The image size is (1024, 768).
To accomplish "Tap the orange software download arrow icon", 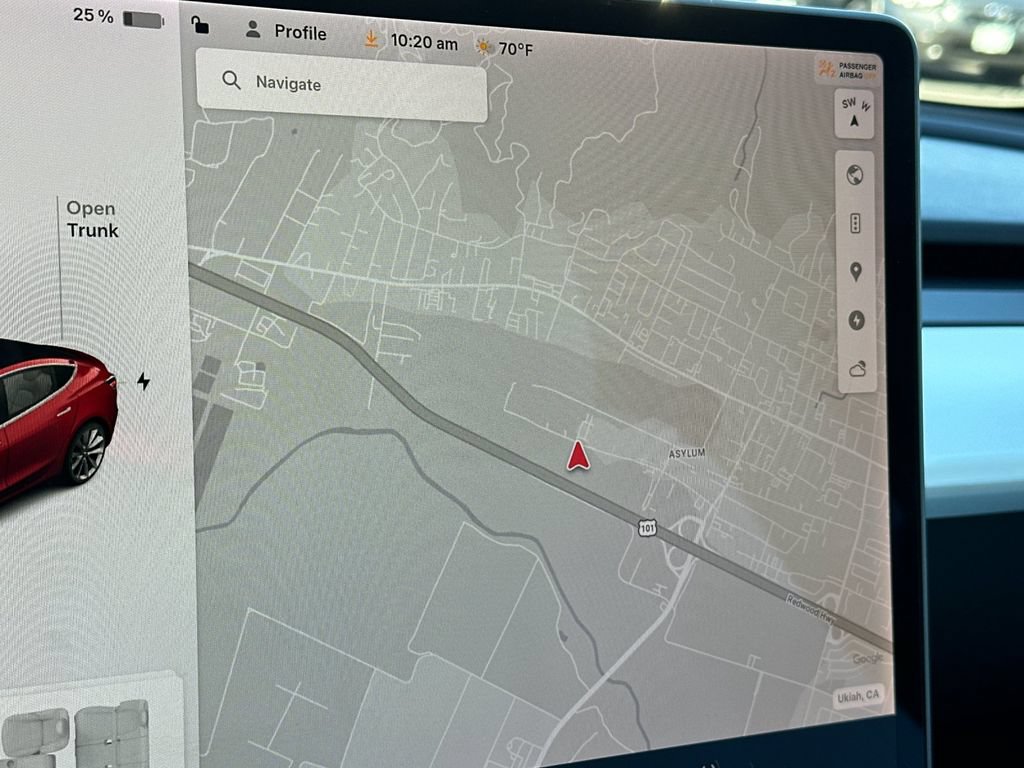I will [371, 39].
